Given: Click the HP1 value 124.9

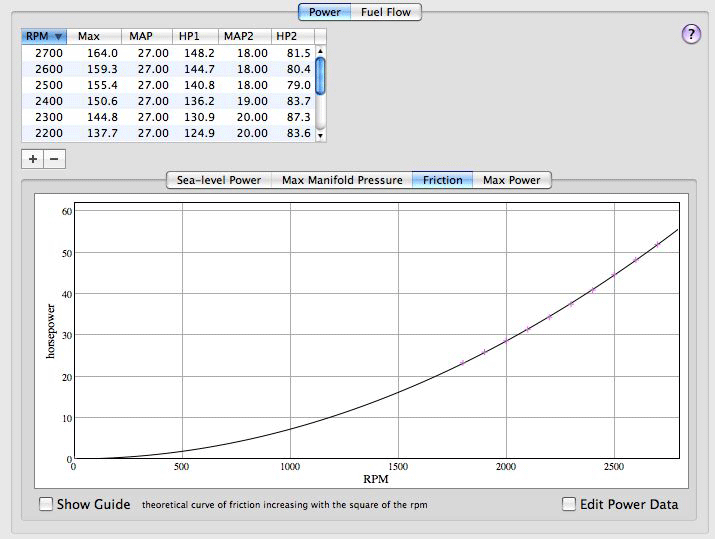Looking at the screenshot, I should (199, 133).
